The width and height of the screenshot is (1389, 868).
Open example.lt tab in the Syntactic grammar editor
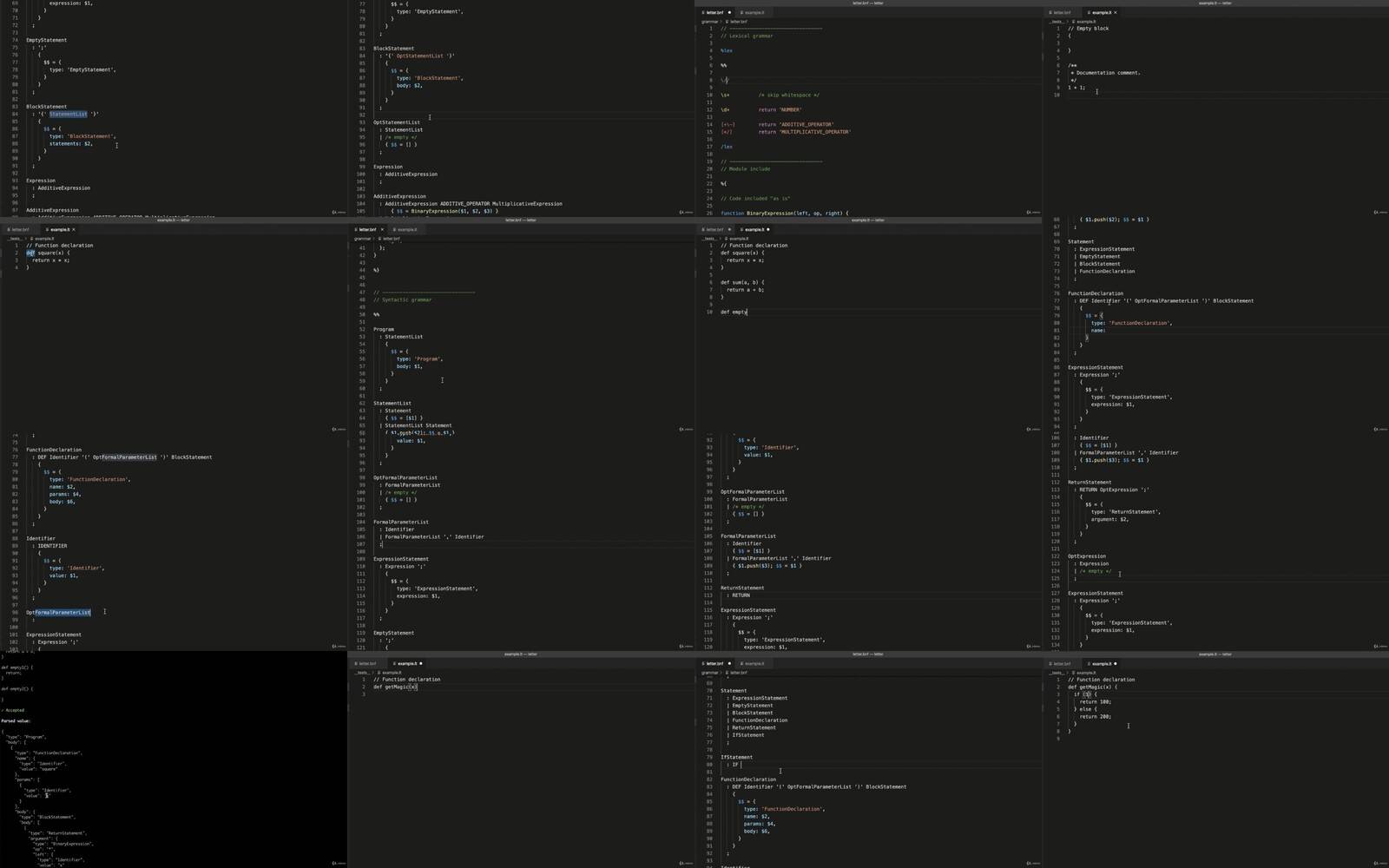407,230
